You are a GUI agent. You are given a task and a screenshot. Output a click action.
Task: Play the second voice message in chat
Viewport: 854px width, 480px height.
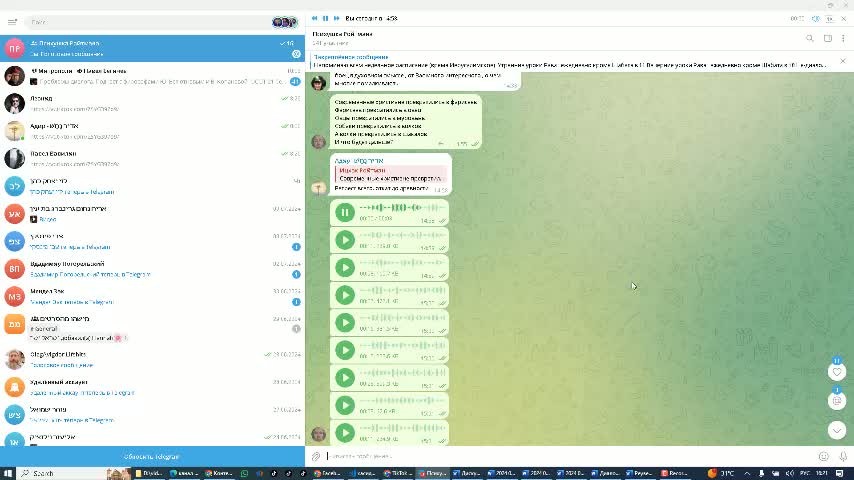coord(345,240)
